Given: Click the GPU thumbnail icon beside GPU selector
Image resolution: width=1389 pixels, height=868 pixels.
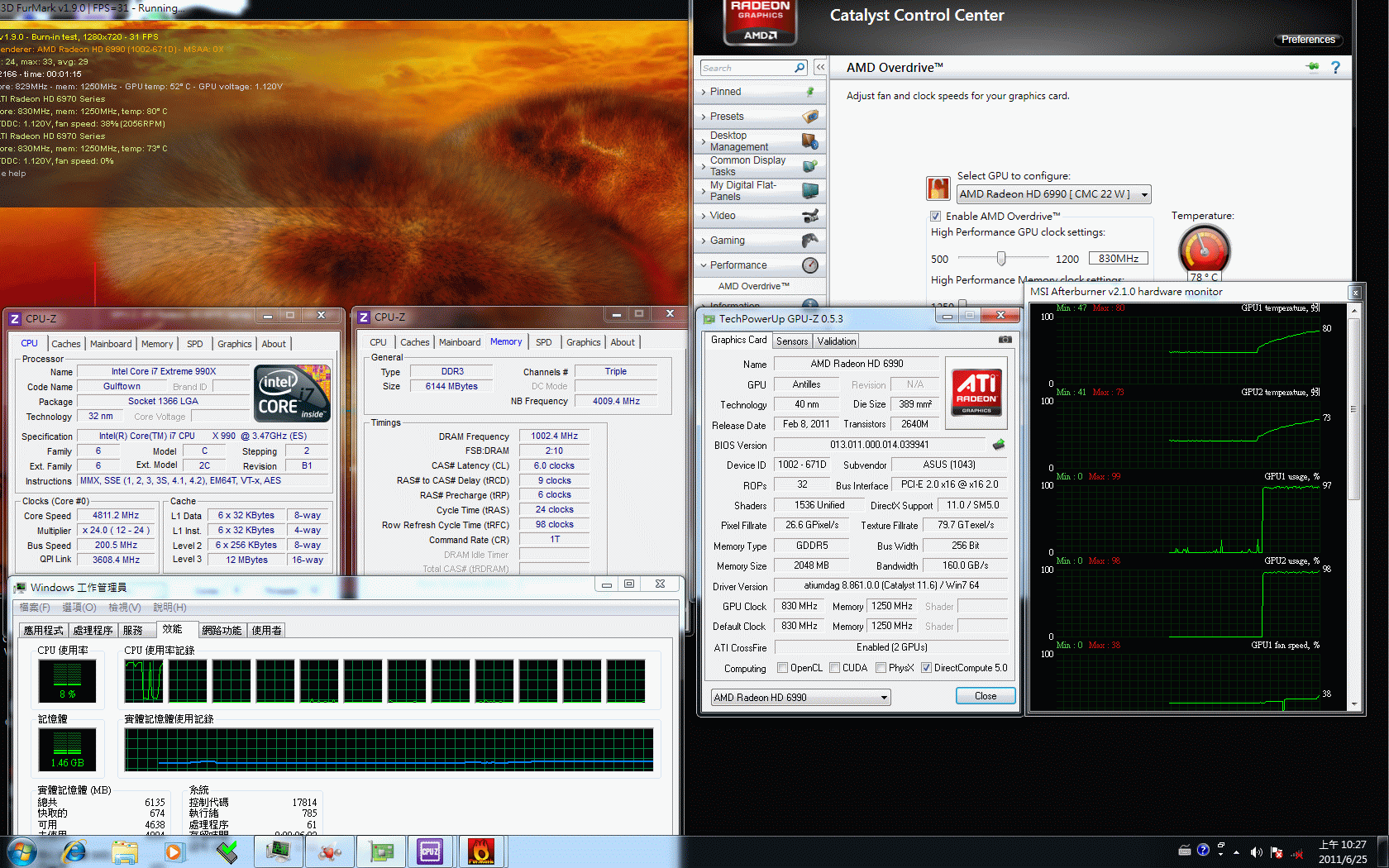Looking at the screenshot, I should tap(938, 188).
